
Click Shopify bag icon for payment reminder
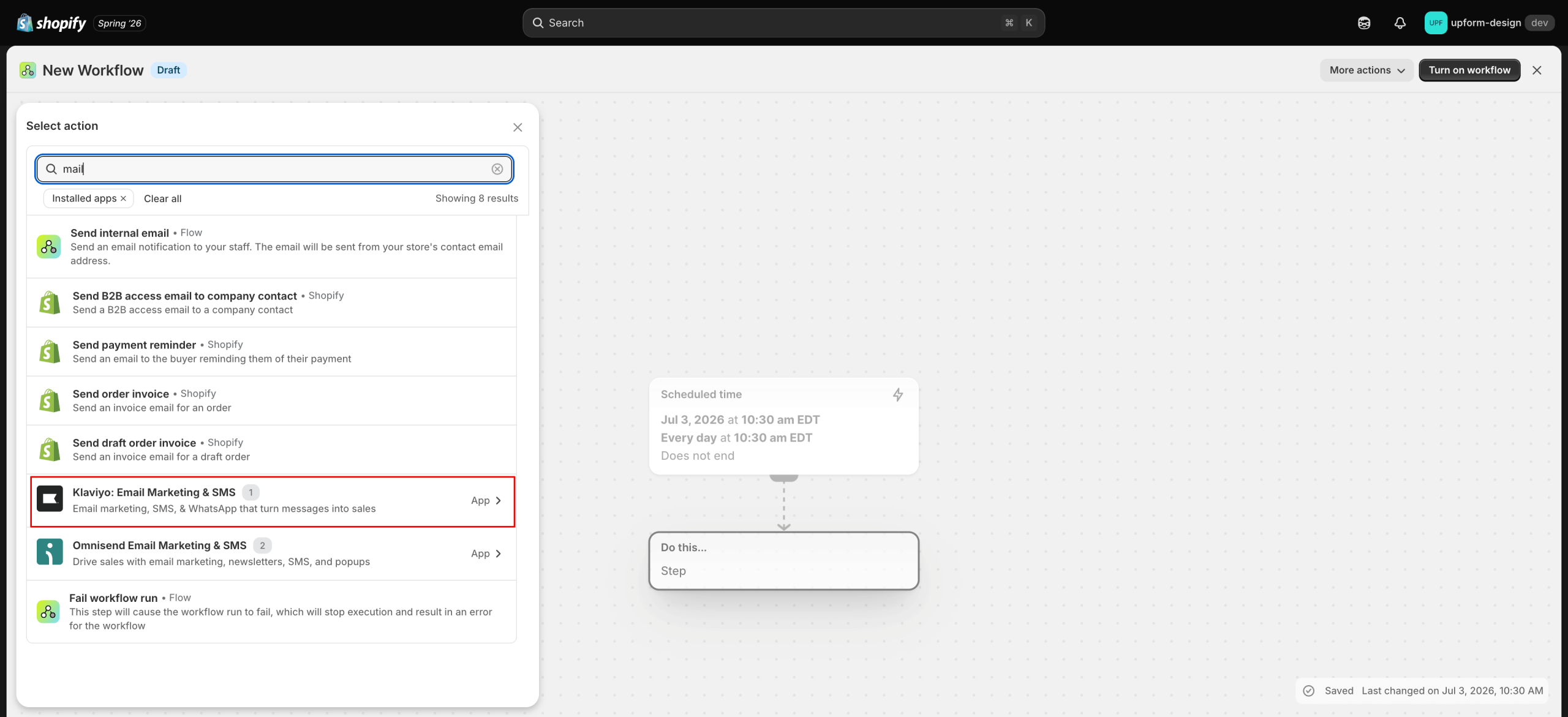(x=50, y=351)
